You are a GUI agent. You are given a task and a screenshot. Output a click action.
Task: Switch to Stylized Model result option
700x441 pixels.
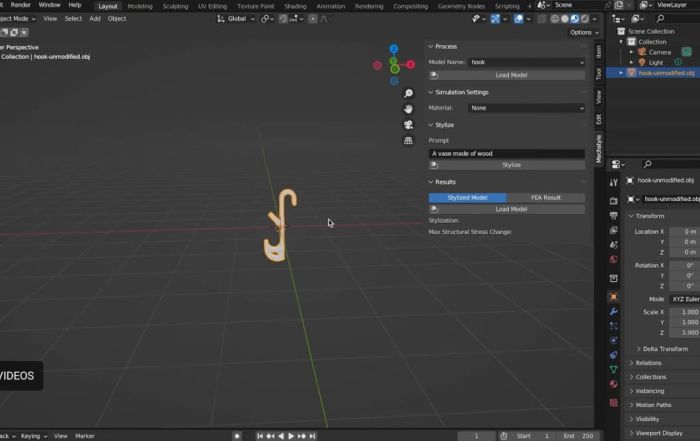tap(467, 198)
